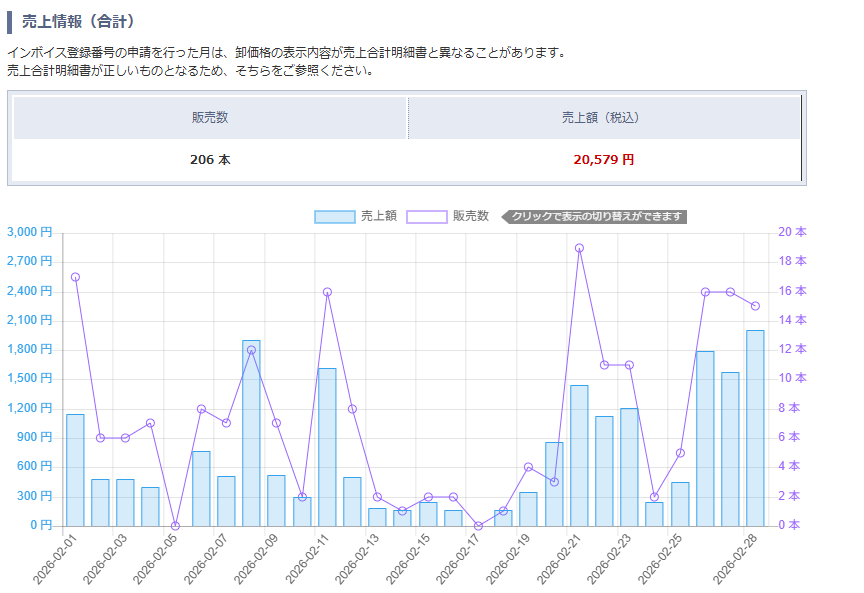Click the peak line point on 2026-02-21
The height and width of the screenshot is (593, 864).
tap(579, 248)
